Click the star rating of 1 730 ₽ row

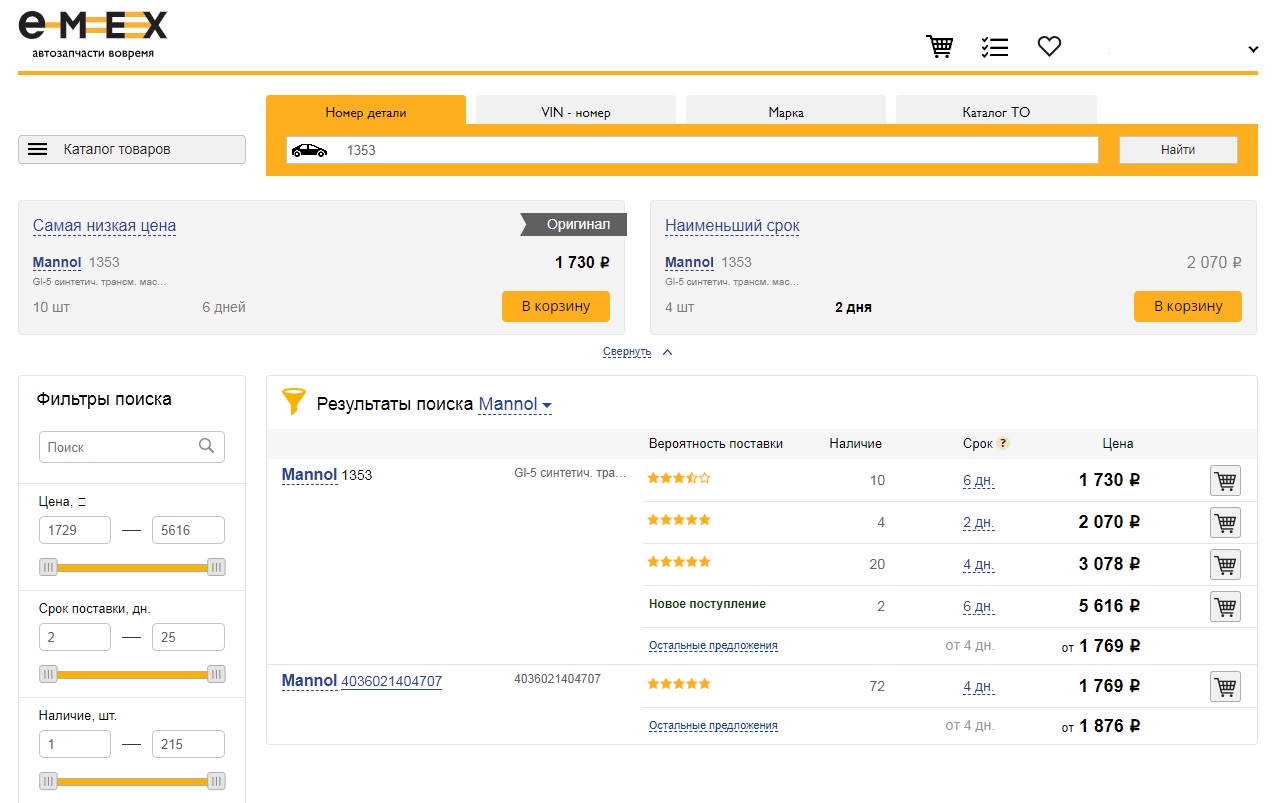point(679,478)
